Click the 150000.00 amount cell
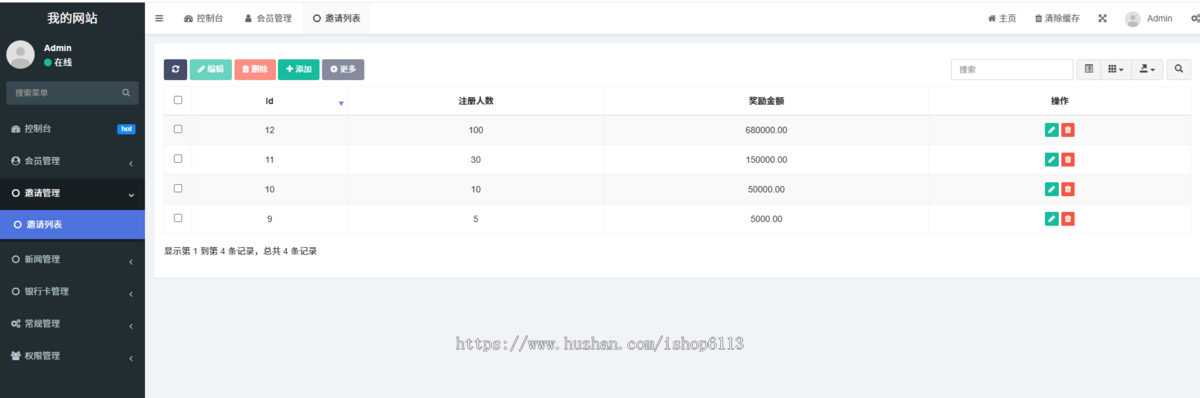Viewport: 1200px width, 398px height. [x=766, y=160]
